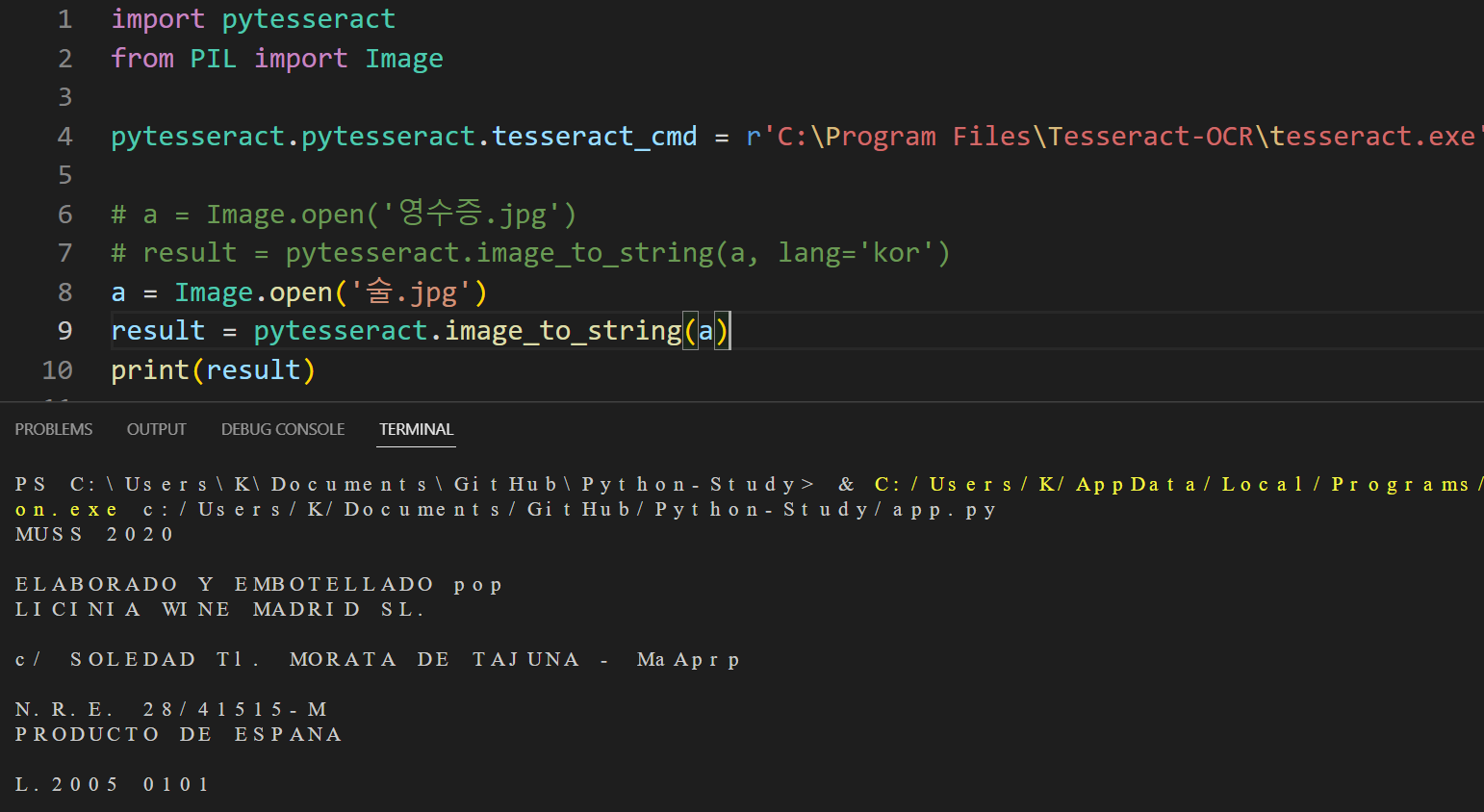The image size is (1484, 812).
Task: Click terminal line 'LICINIA WINE MADRID SL.'
Action: 218,610
